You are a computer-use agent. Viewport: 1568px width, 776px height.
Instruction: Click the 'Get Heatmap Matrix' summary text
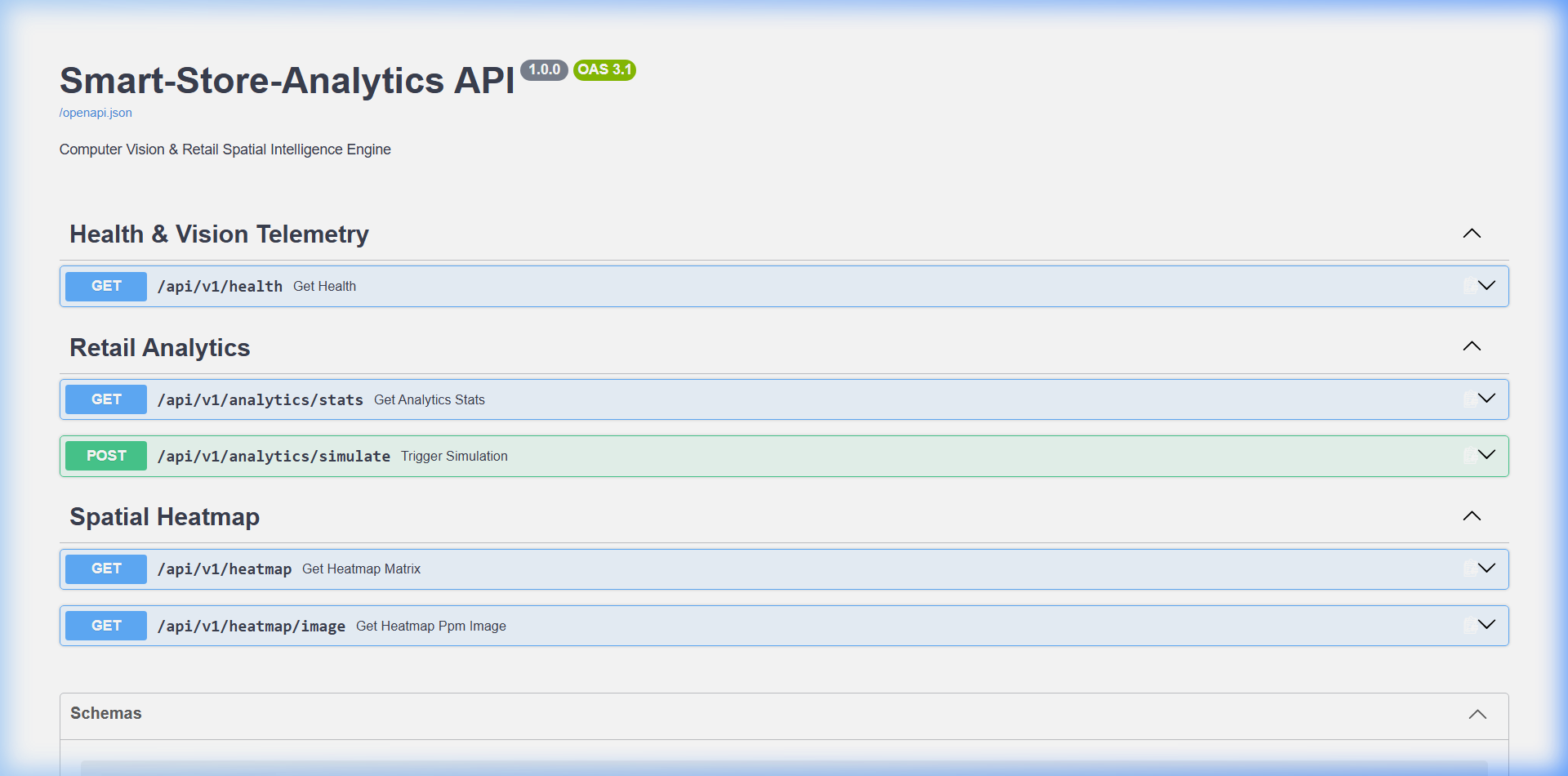[x=361, y=569]
